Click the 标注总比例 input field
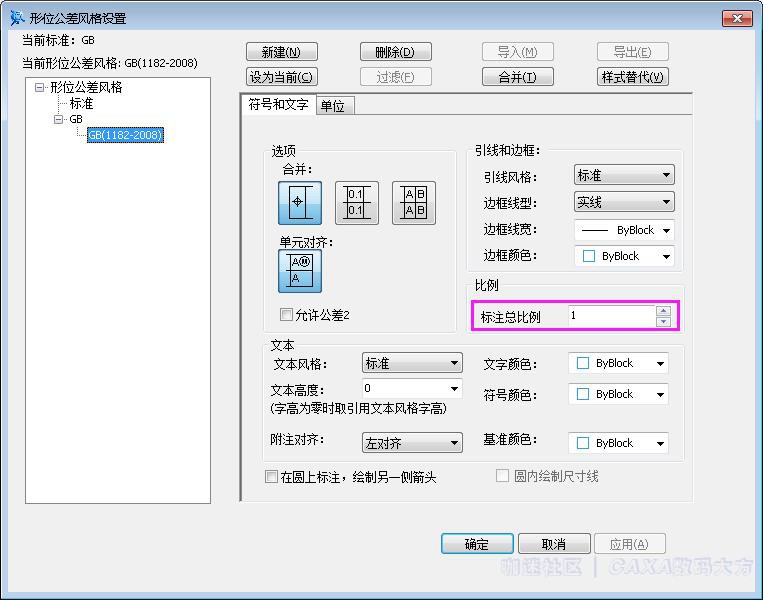 pos(610,316)
